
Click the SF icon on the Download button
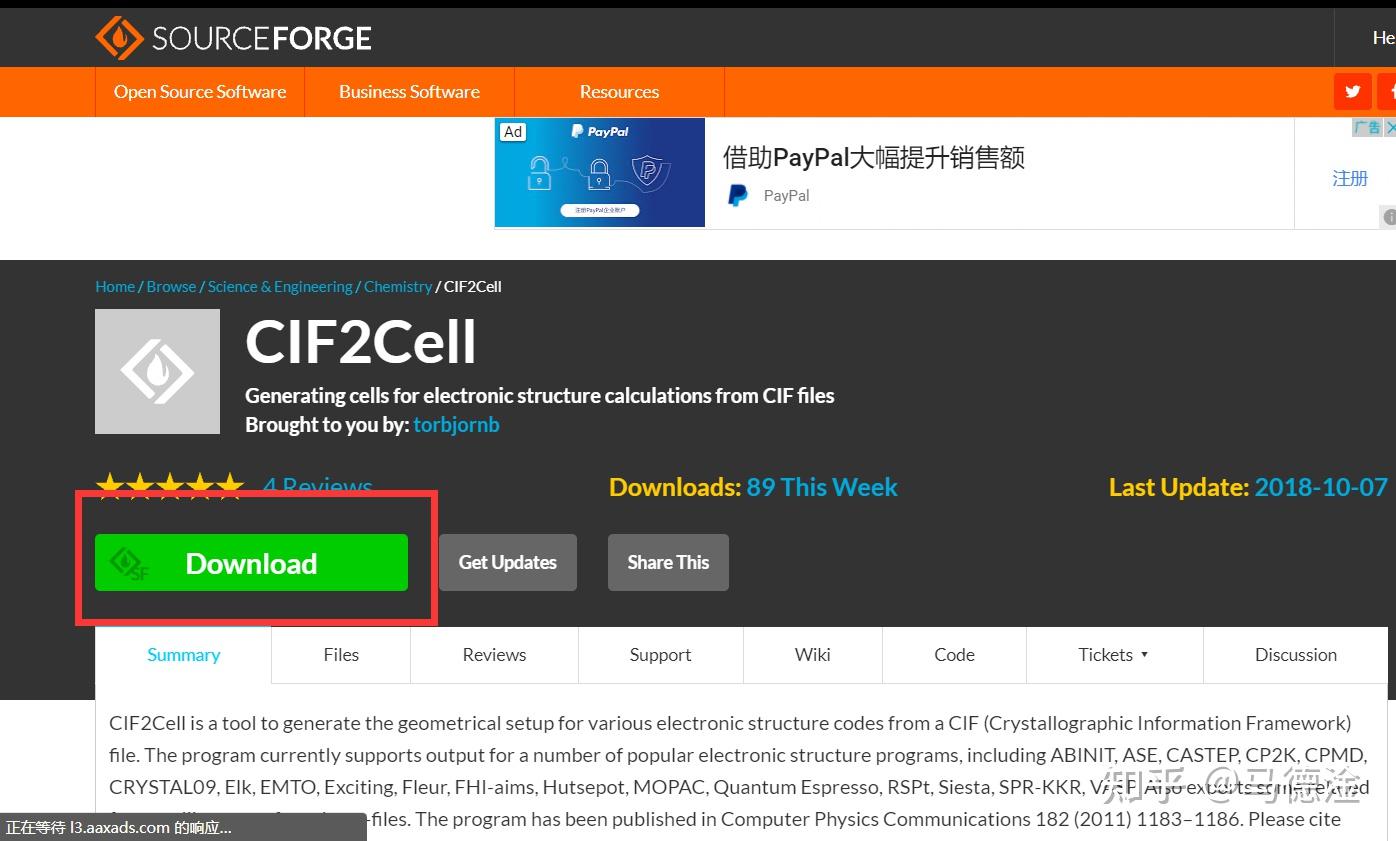point(123,563)
